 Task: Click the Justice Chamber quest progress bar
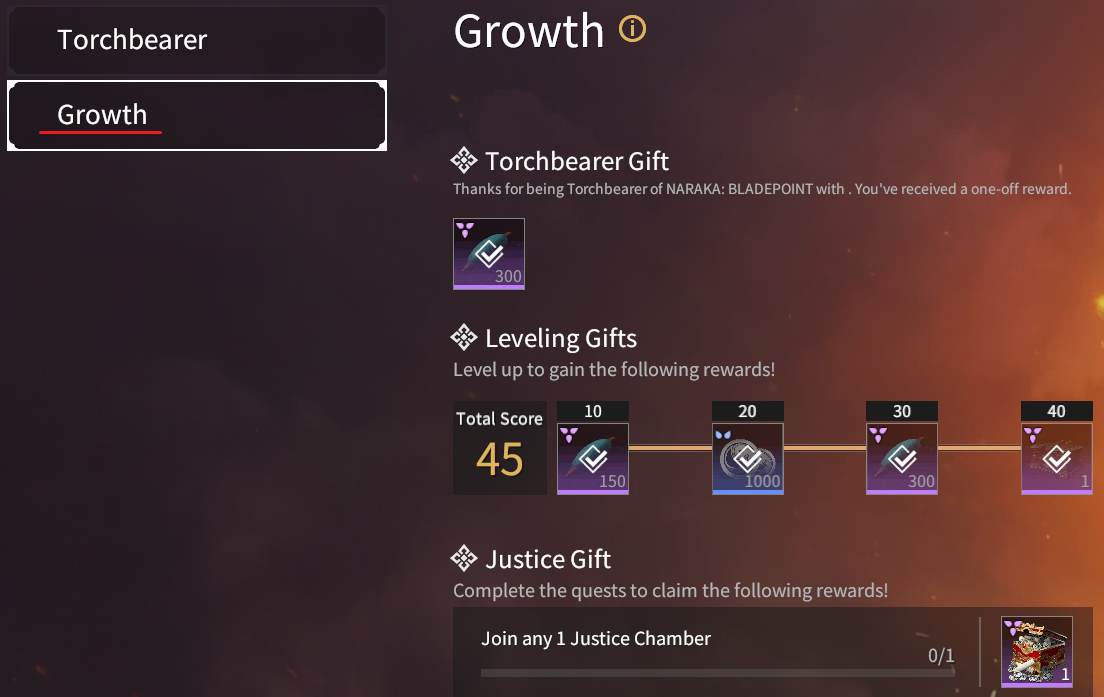tap(717, 673)
